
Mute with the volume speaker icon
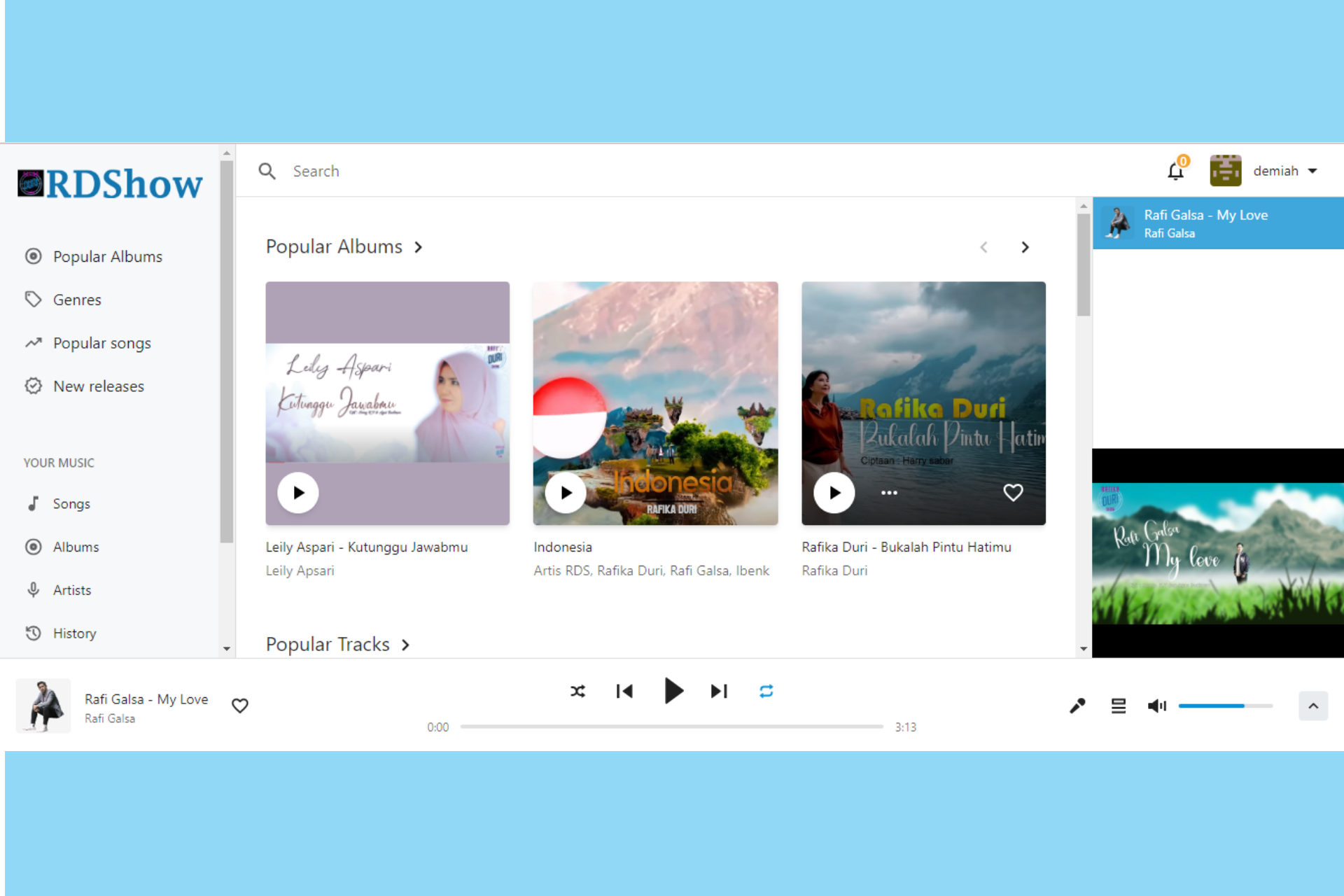click(1156, 706)
